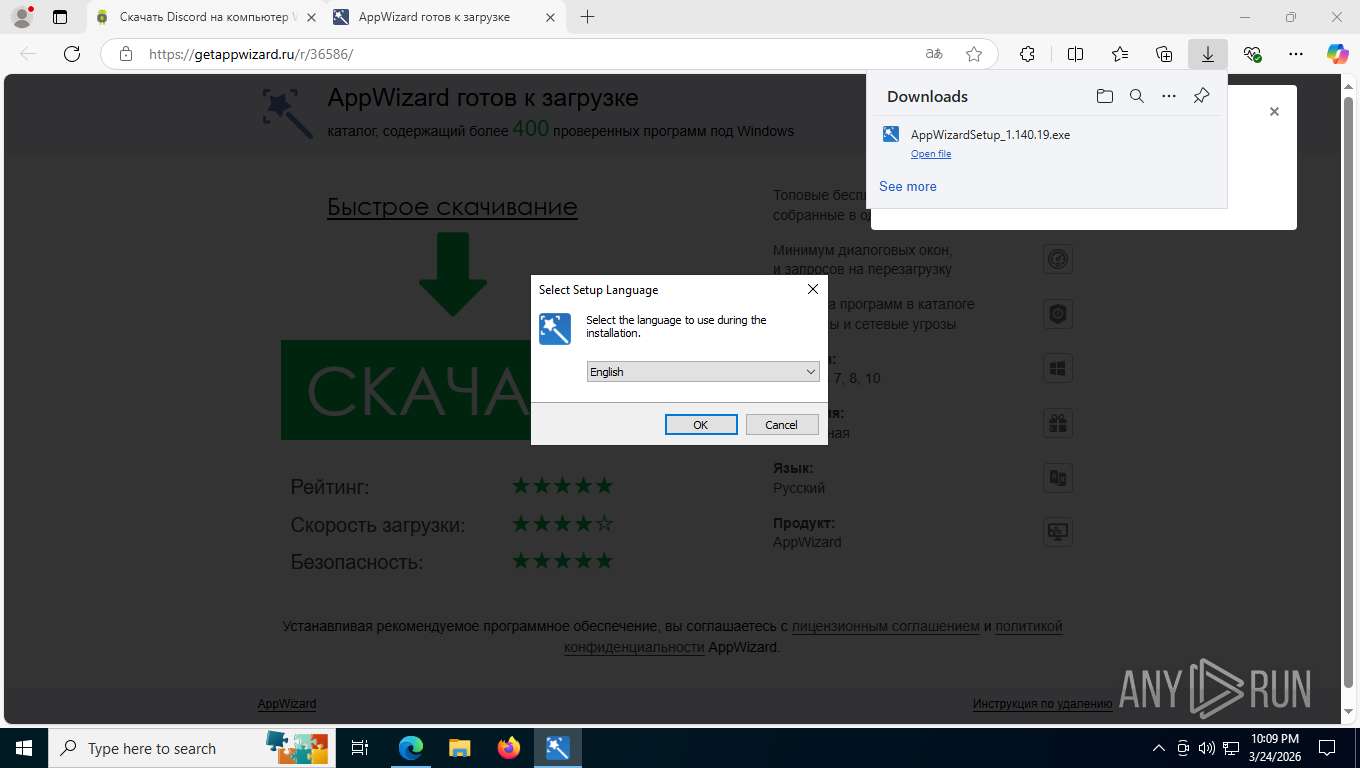
Task: Open a new browser tab
Action: coord(587,17)
